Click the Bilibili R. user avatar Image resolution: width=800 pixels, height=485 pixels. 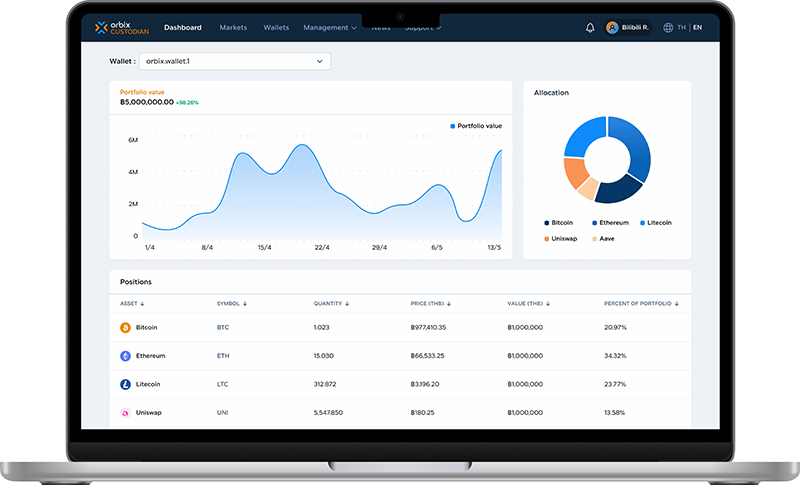(x=612, y=28)
